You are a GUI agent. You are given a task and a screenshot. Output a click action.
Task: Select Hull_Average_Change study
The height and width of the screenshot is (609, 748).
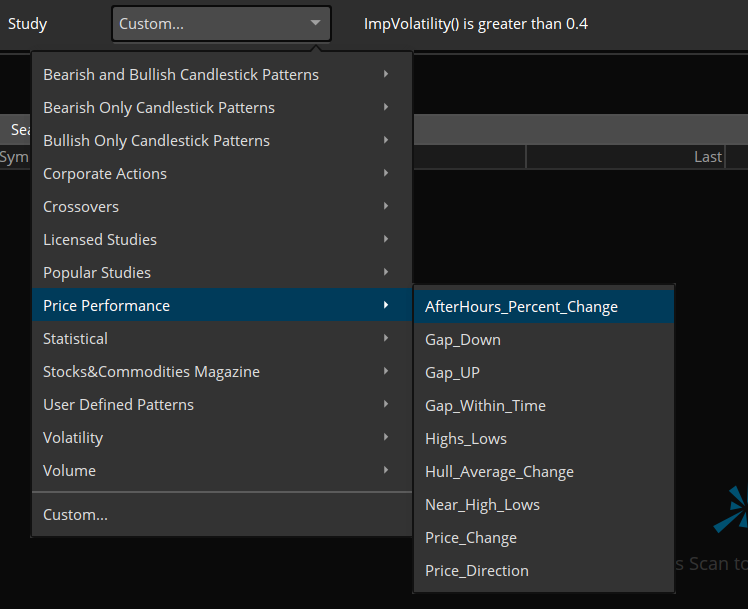(544, 472)
